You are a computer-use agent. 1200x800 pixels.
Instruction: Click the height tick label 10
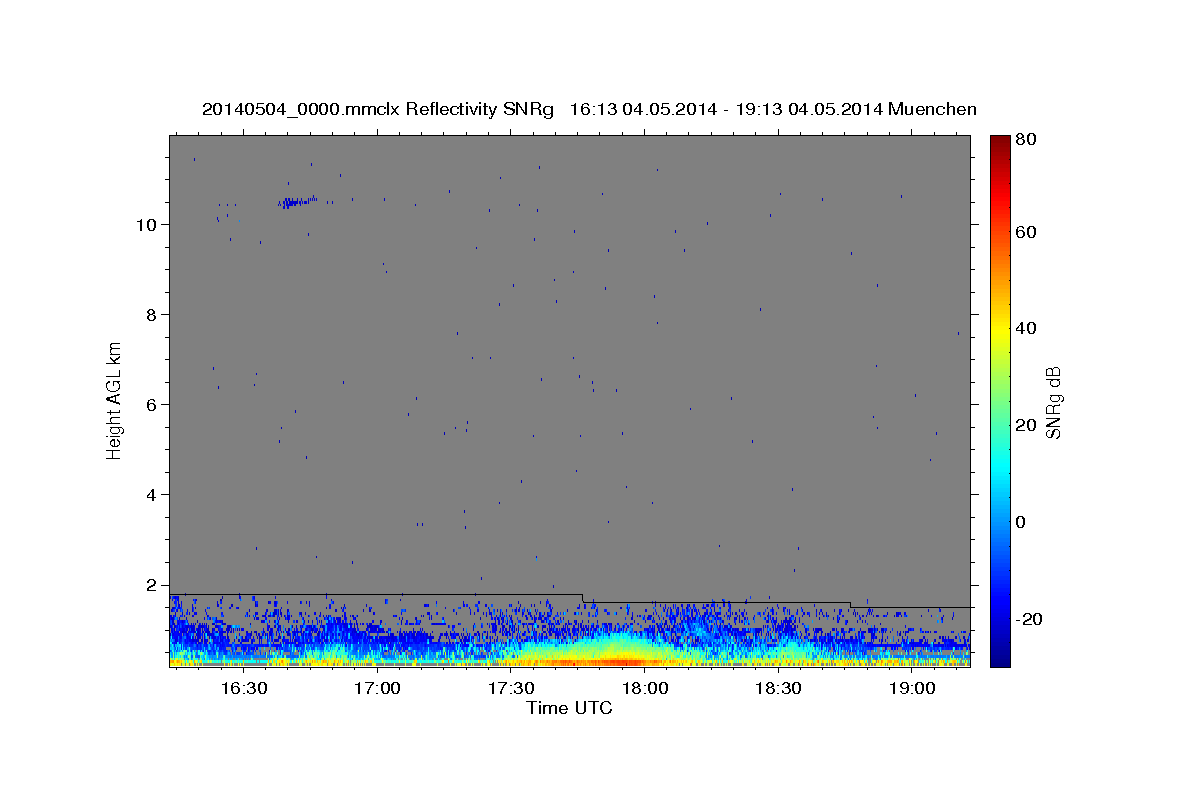(149, 224)
